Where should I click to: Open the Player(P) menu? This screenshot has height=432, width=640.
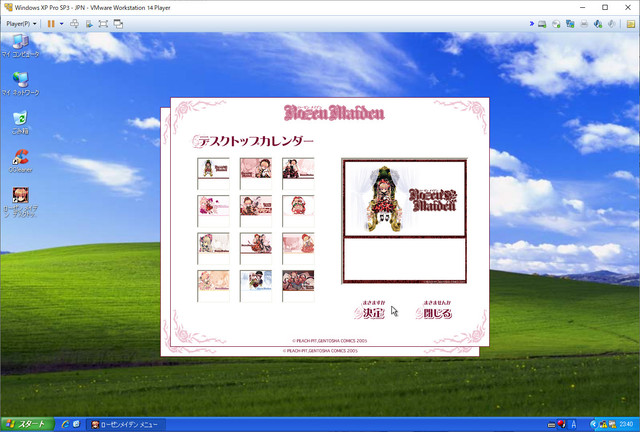[x=21, y=24]
